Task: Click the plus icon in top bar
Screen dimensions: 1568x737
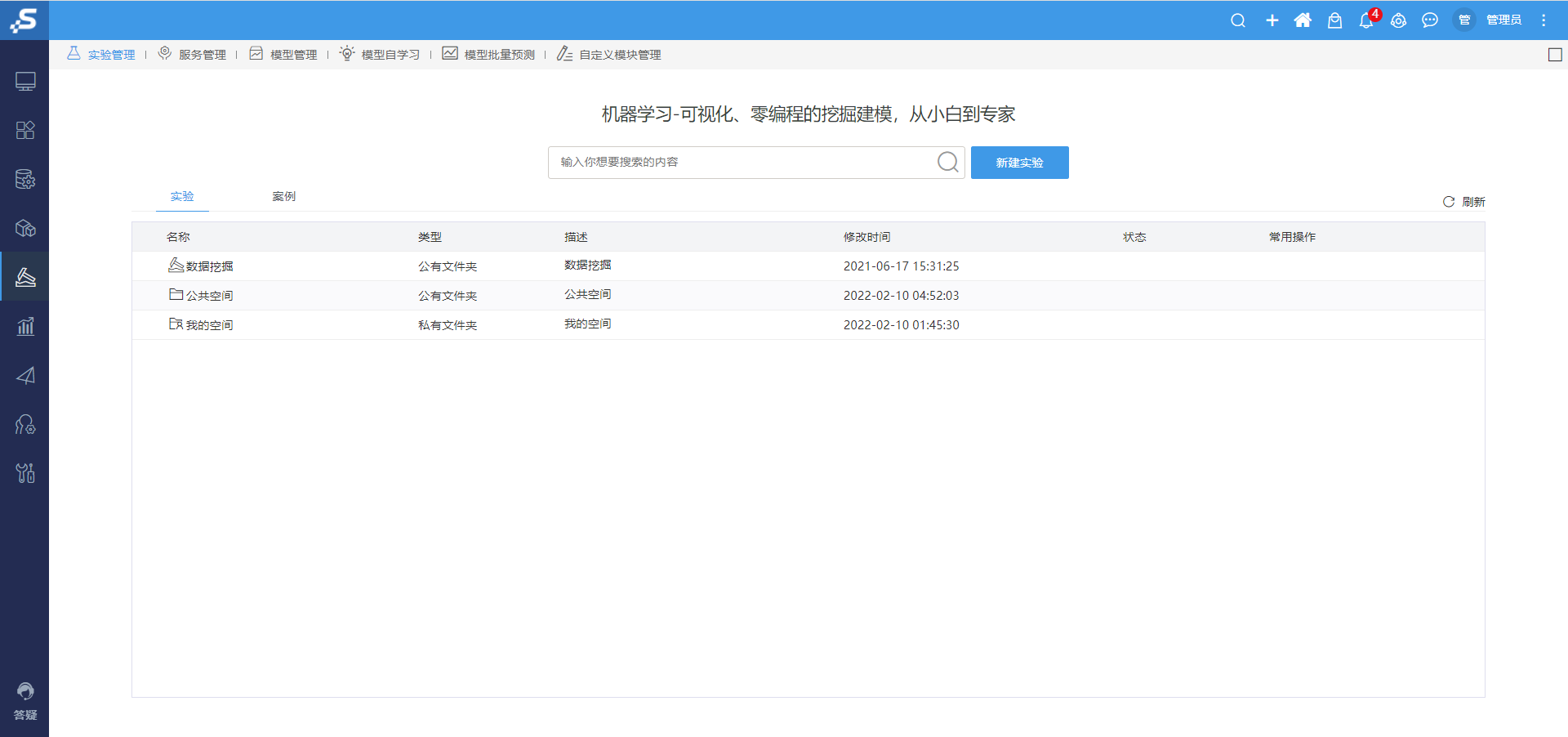Action: (x=1272, y=20)
